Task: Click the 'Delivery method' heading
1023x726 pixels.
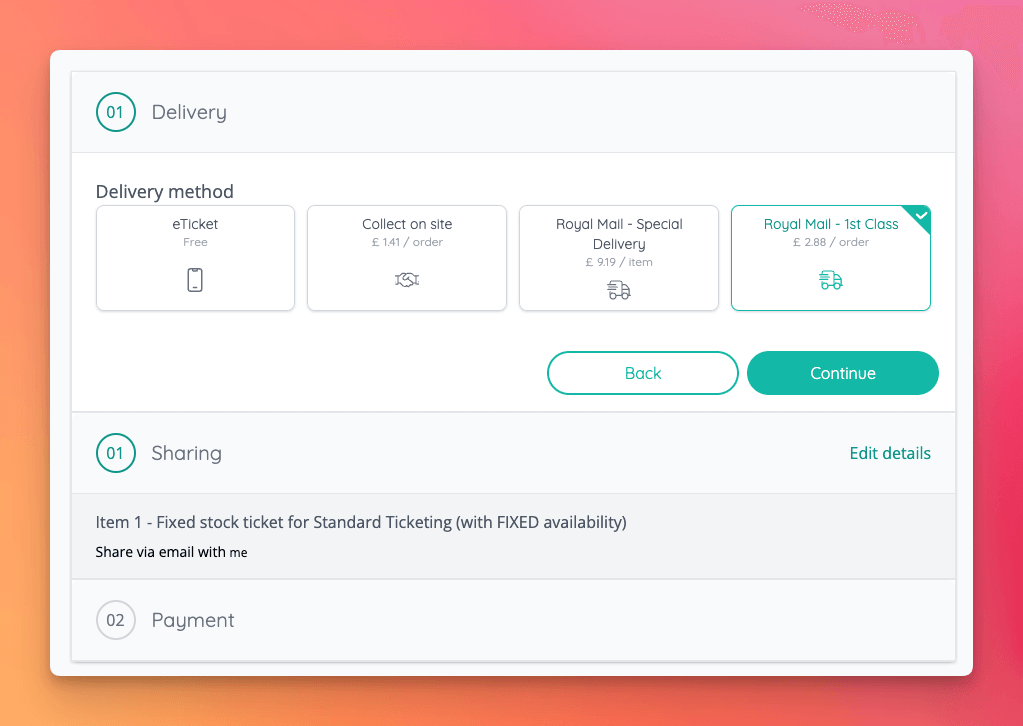Action: (164, 192)
